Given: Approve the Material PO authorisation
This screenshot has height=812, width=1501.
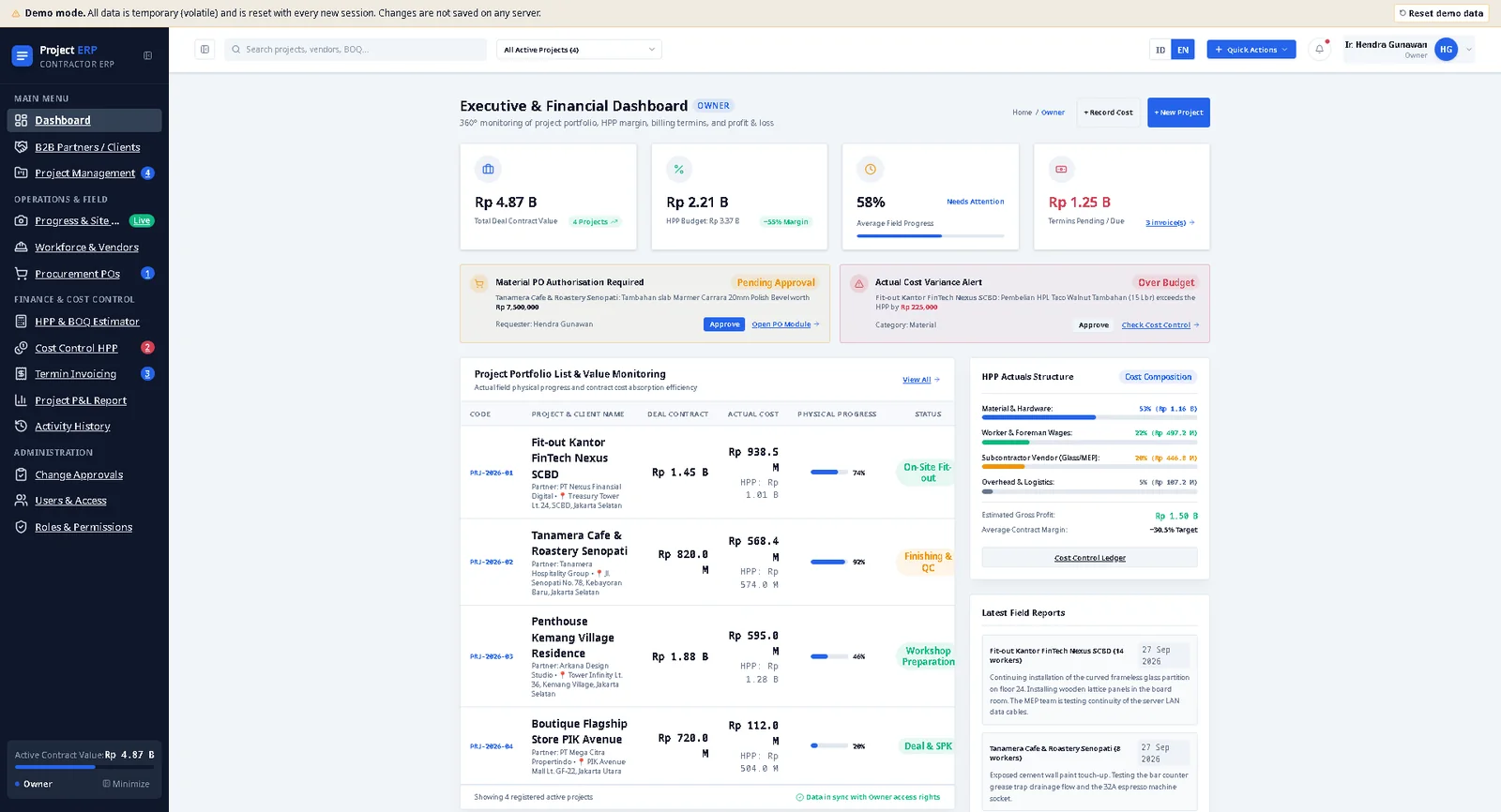Looking at the screenshot, I should tap(724, 324).
